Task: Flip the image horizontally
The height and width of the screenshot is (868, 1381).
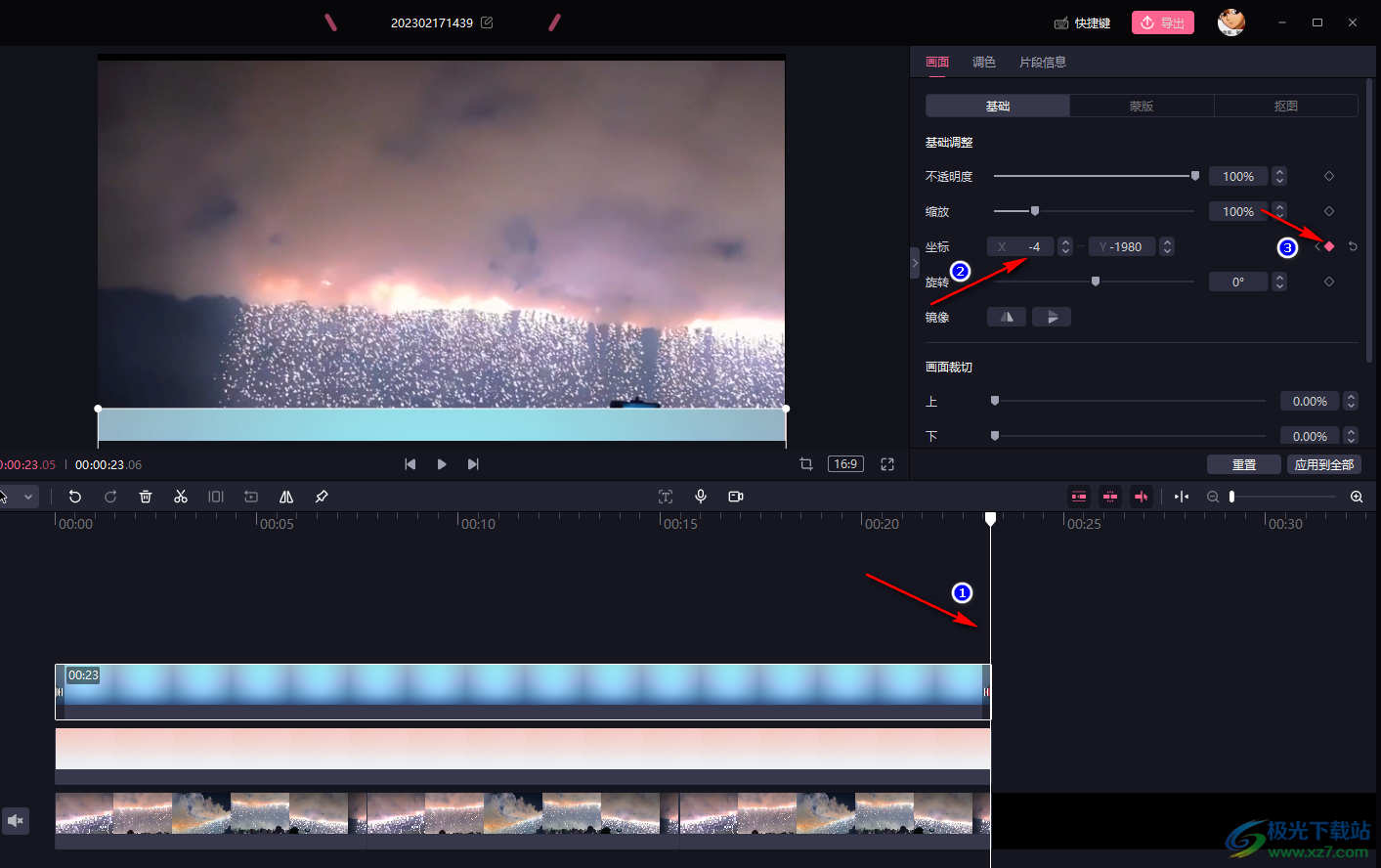Action: (x=1007, y=317)
